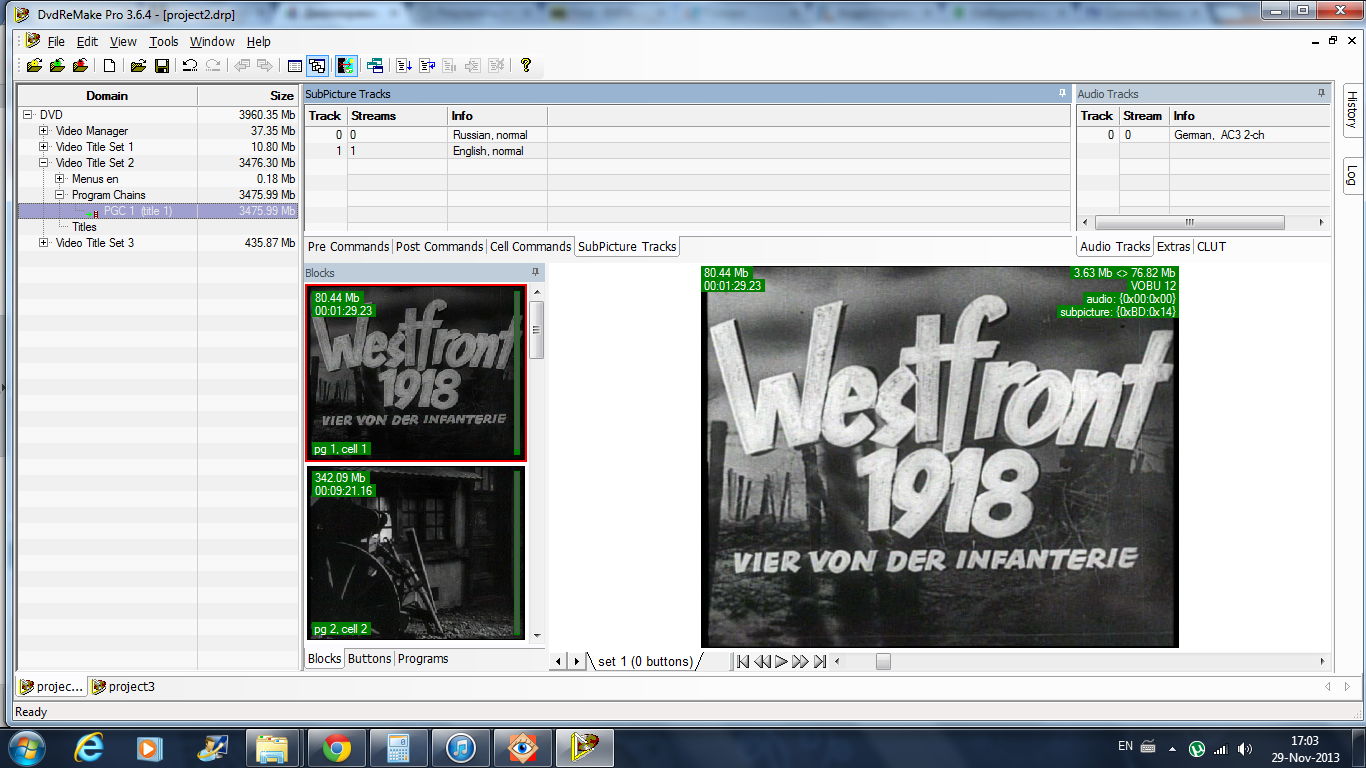Open the Window menu
Viewport: 1366px width, 768px height.
coord(212,42)
